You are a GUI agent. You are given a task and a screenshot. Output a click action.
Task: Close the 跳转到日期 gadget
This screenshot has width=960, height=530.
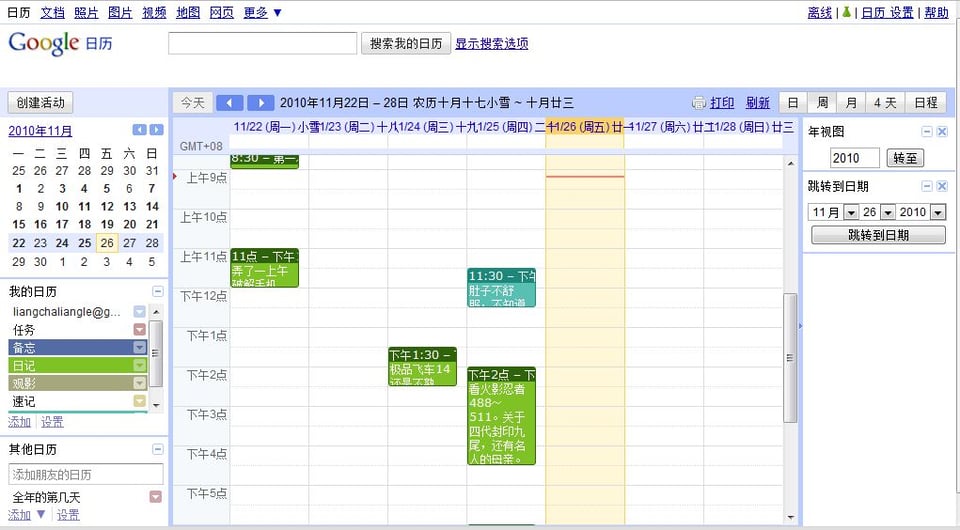(x=942, y=186)
